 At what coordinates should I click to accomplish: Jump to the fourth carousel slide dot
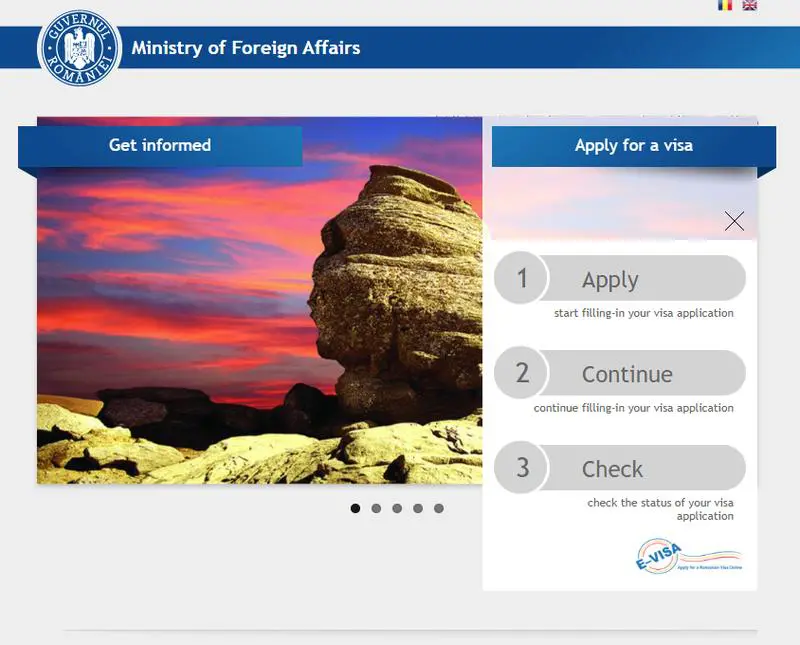(418, 508)
